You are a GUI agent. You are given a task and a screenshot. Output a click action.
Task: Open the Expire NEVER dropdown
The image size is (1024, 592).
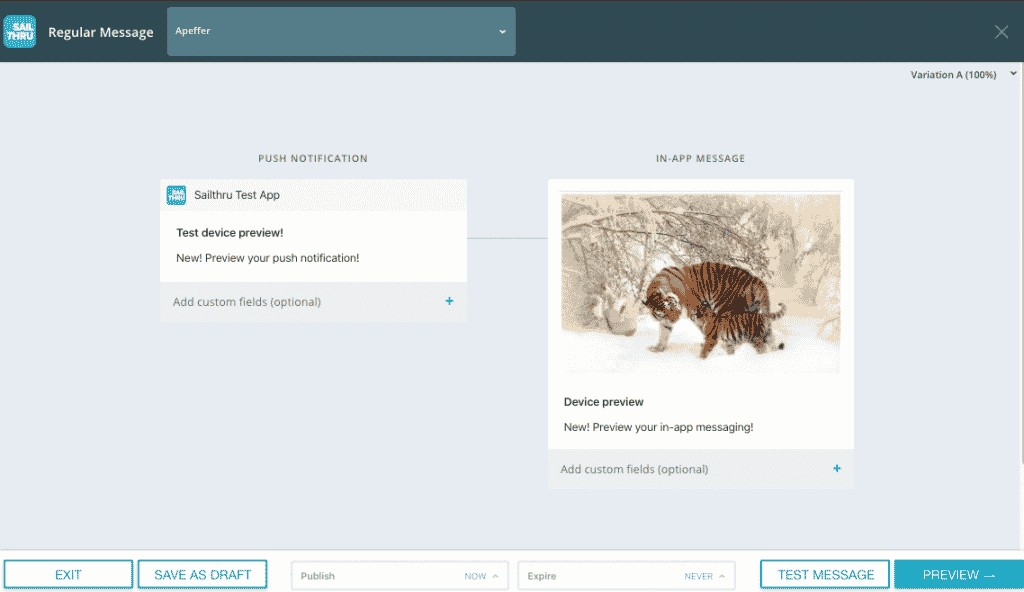pos(626,576)
